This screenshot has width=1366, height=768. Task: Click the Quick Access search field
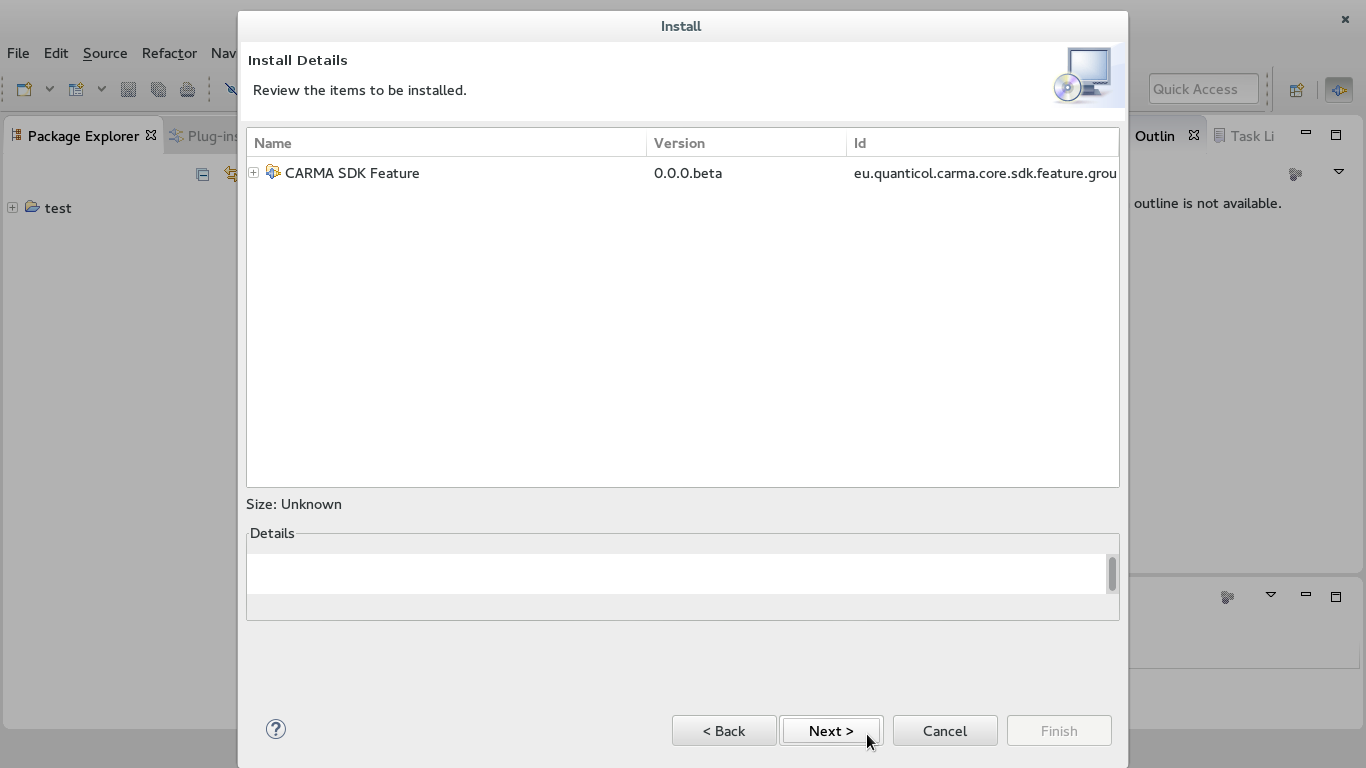point(1203,89)
